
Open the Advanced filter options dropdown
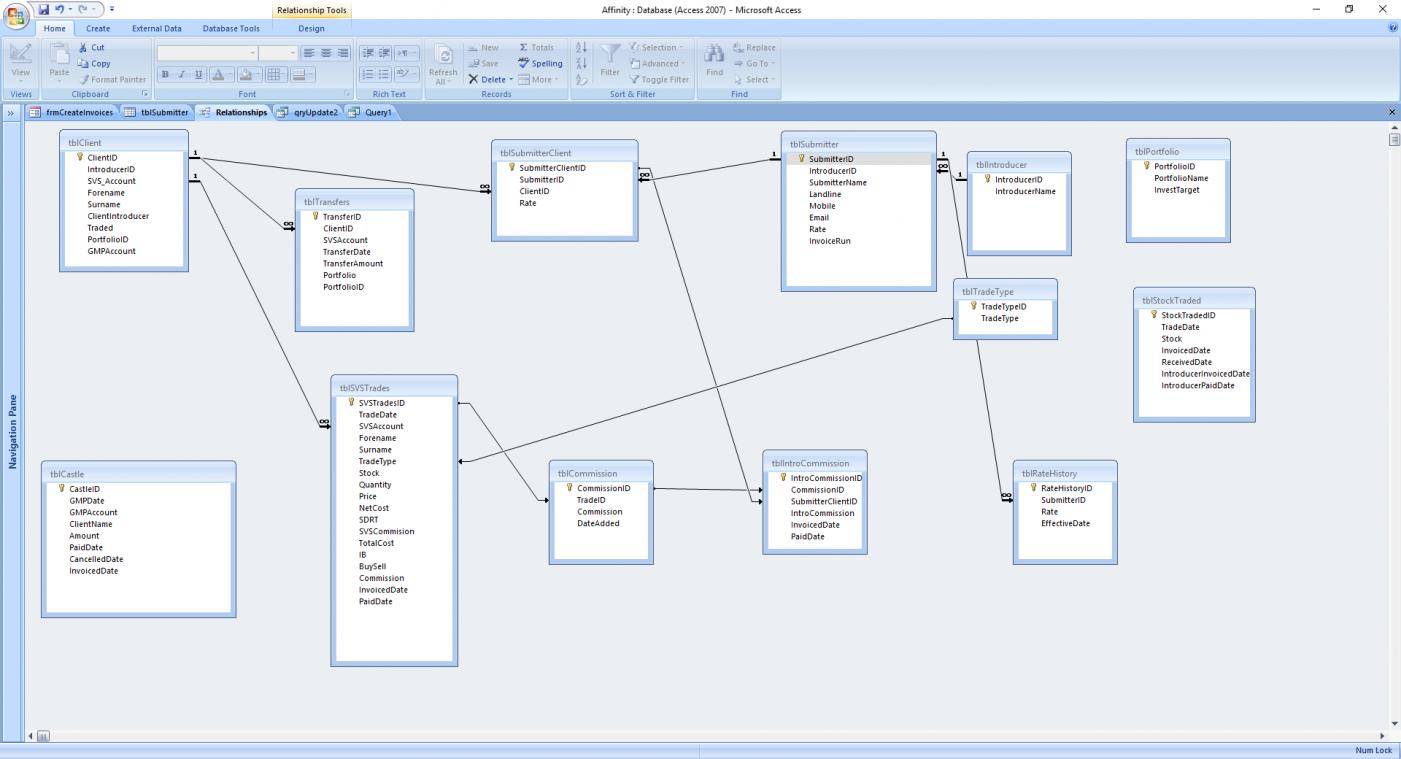click(657, 63)
